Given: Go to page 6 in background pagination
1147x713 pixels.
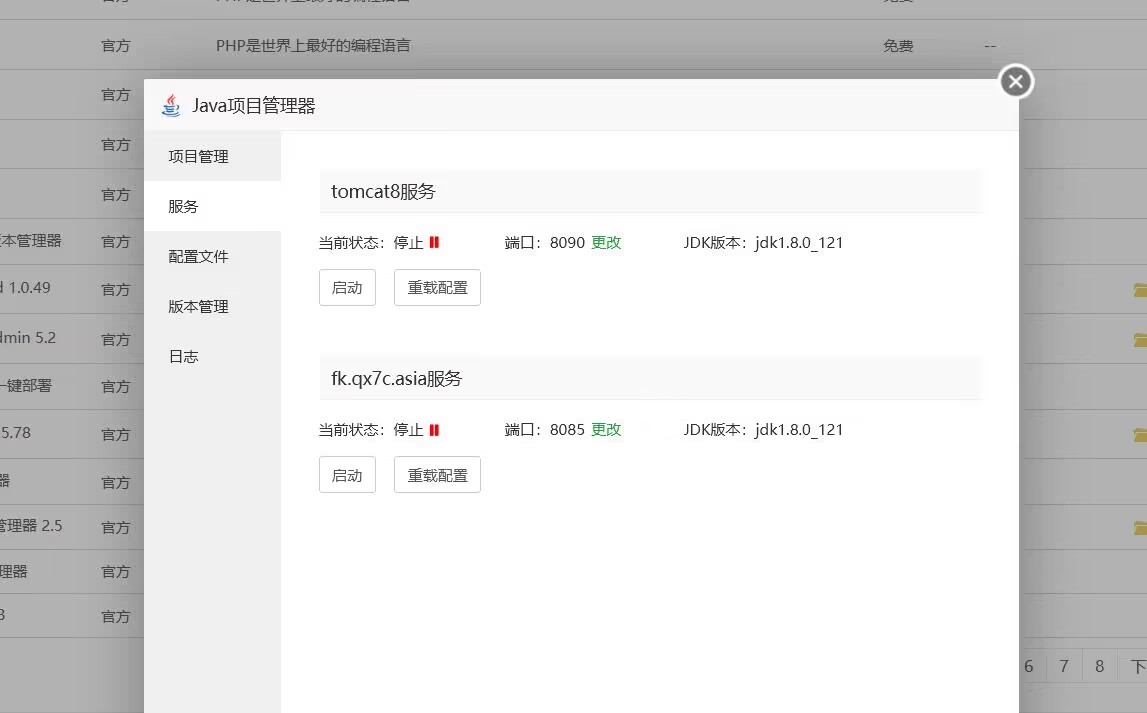Looking at the screenshot, I should (x=1028, y=666).
